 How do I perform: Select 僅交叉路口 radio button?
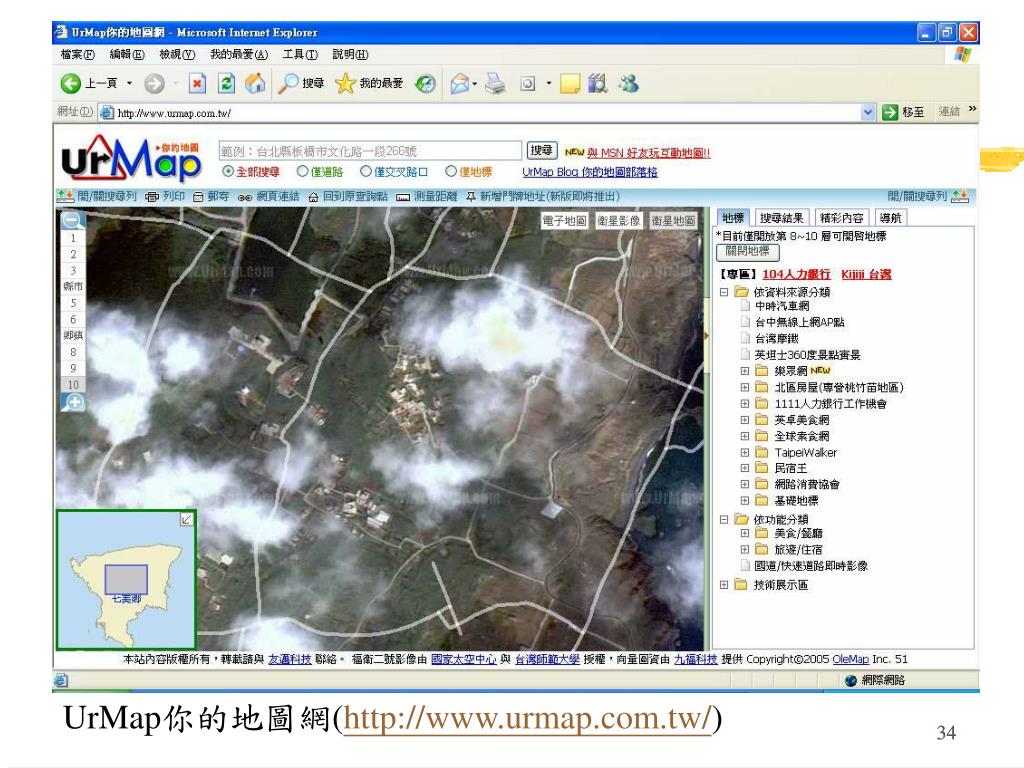click(x=366, y=172)
